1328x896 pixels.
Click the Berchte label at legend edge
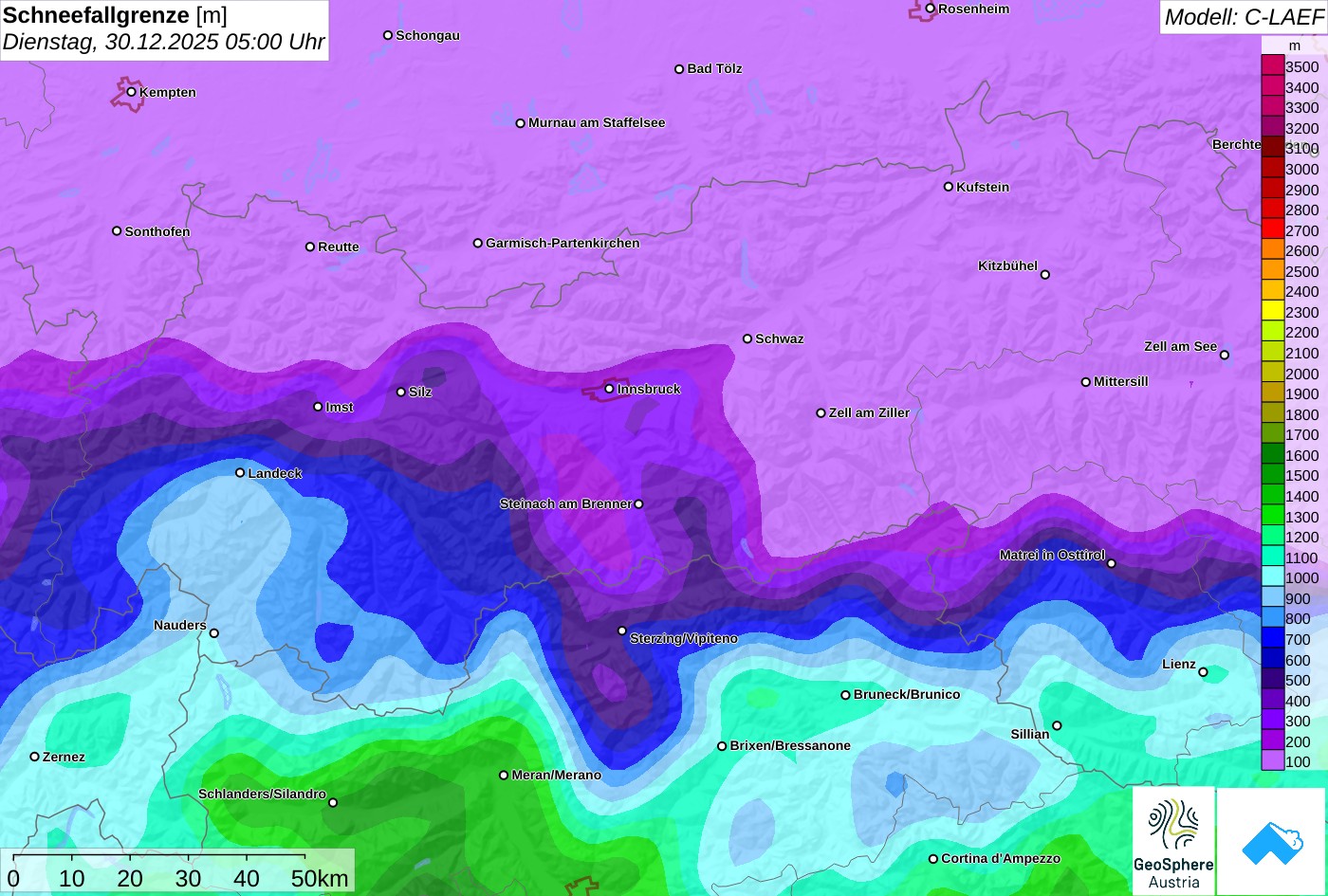click(x=1237, y=145)
